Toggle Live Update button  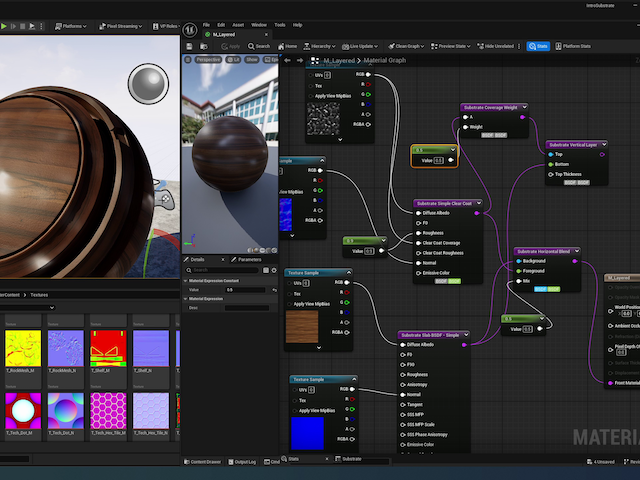pos(360,47)
